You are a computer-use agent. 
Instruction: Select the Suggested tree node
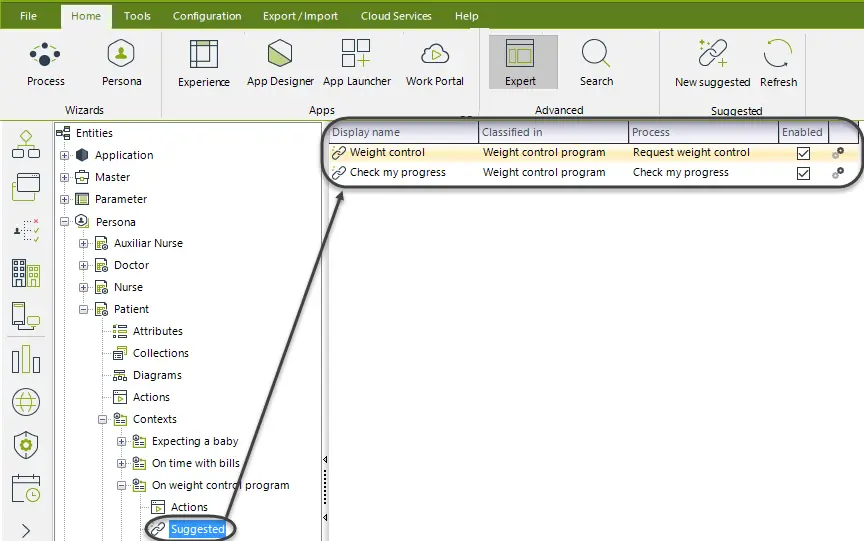tap(197, 529)
